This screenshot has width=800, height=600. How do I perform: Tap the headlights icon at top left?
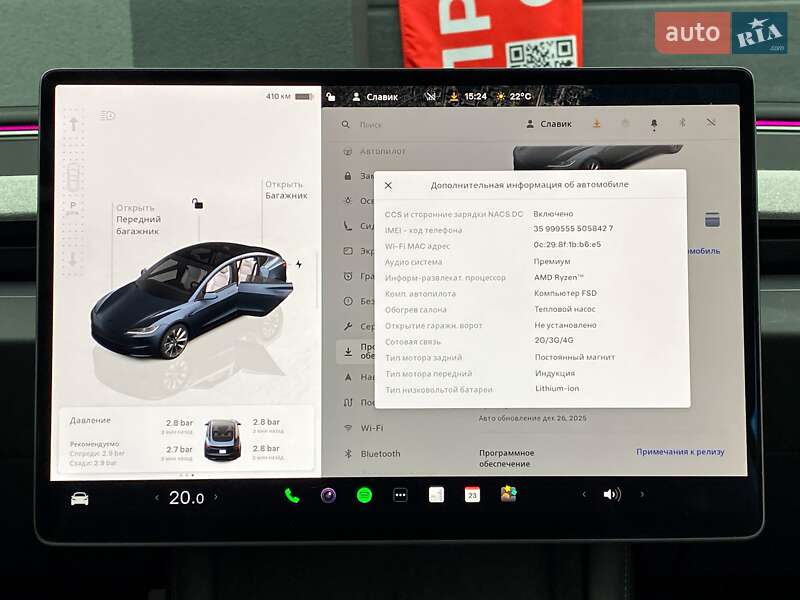click(x=108, y=115)
